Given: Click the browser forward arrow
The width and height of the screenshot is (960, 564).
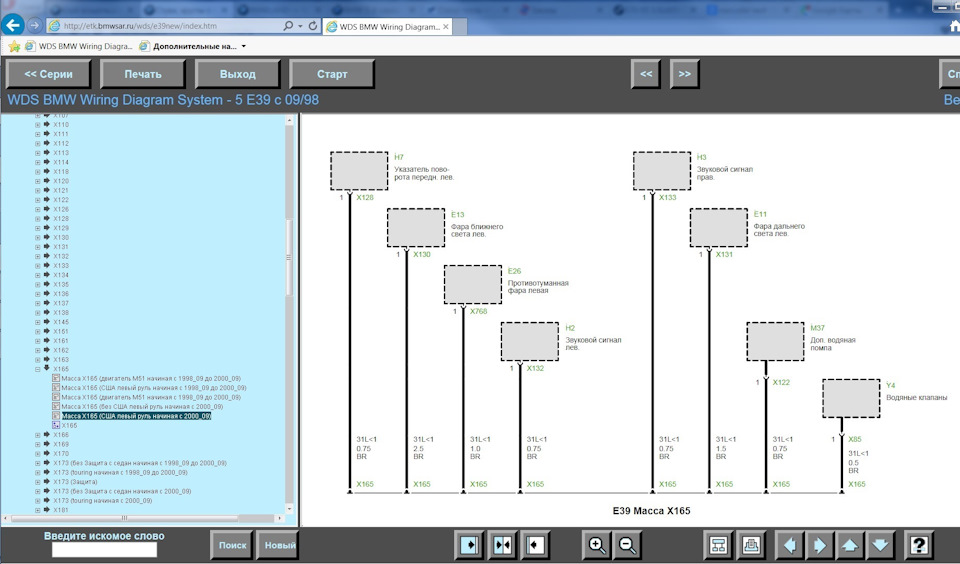Looking at the screenshot, I should [34, 26].
